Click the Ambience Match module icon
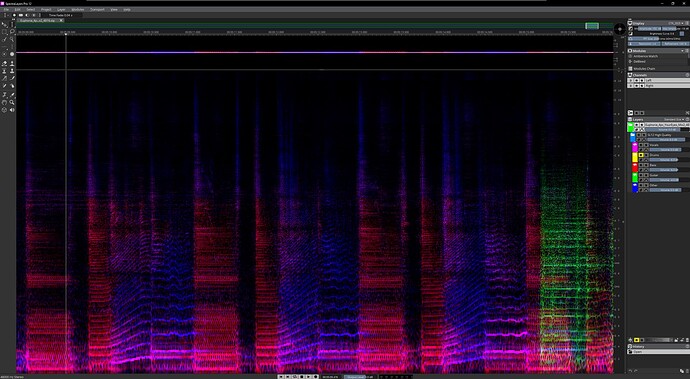Viewport: 690px width, 379px height. 630,56
